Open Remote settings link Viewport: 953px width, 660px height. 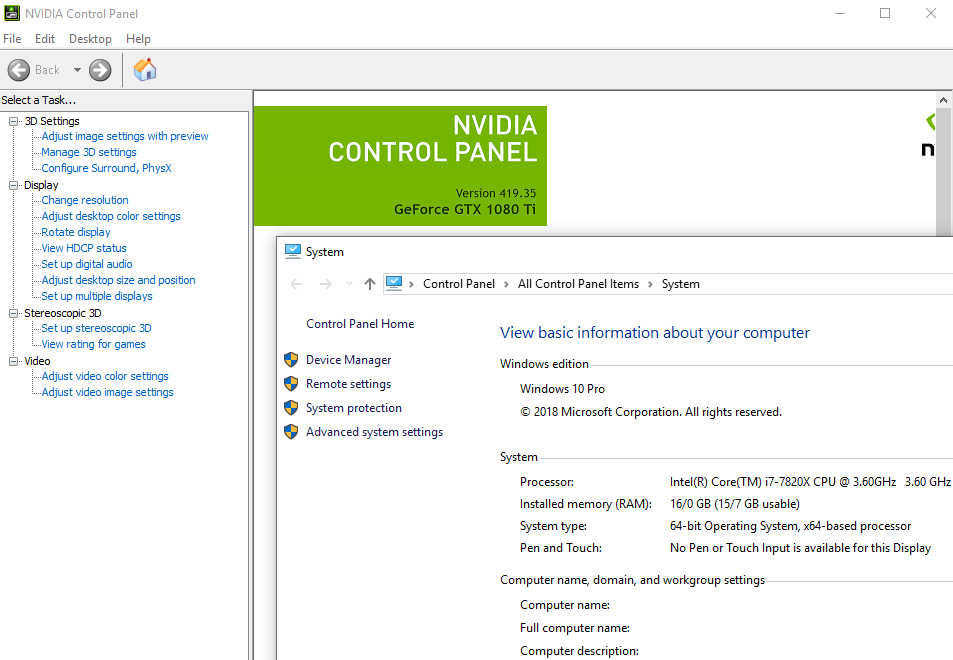coord(348,384)
